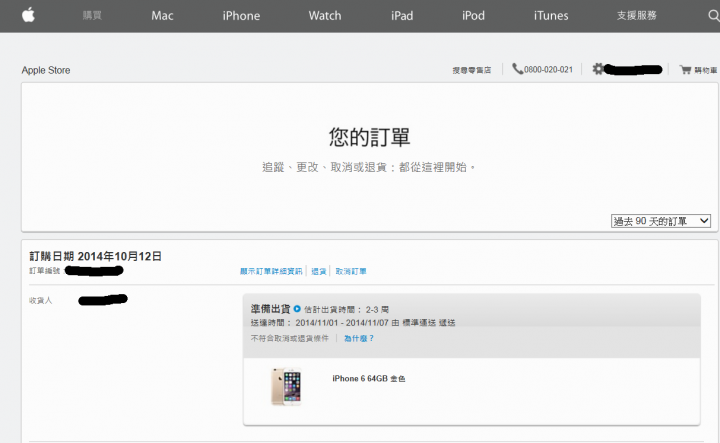Go to 支援服務 in the navigation bar
This screenshot has height=443, width=720.
pos(636,16)
